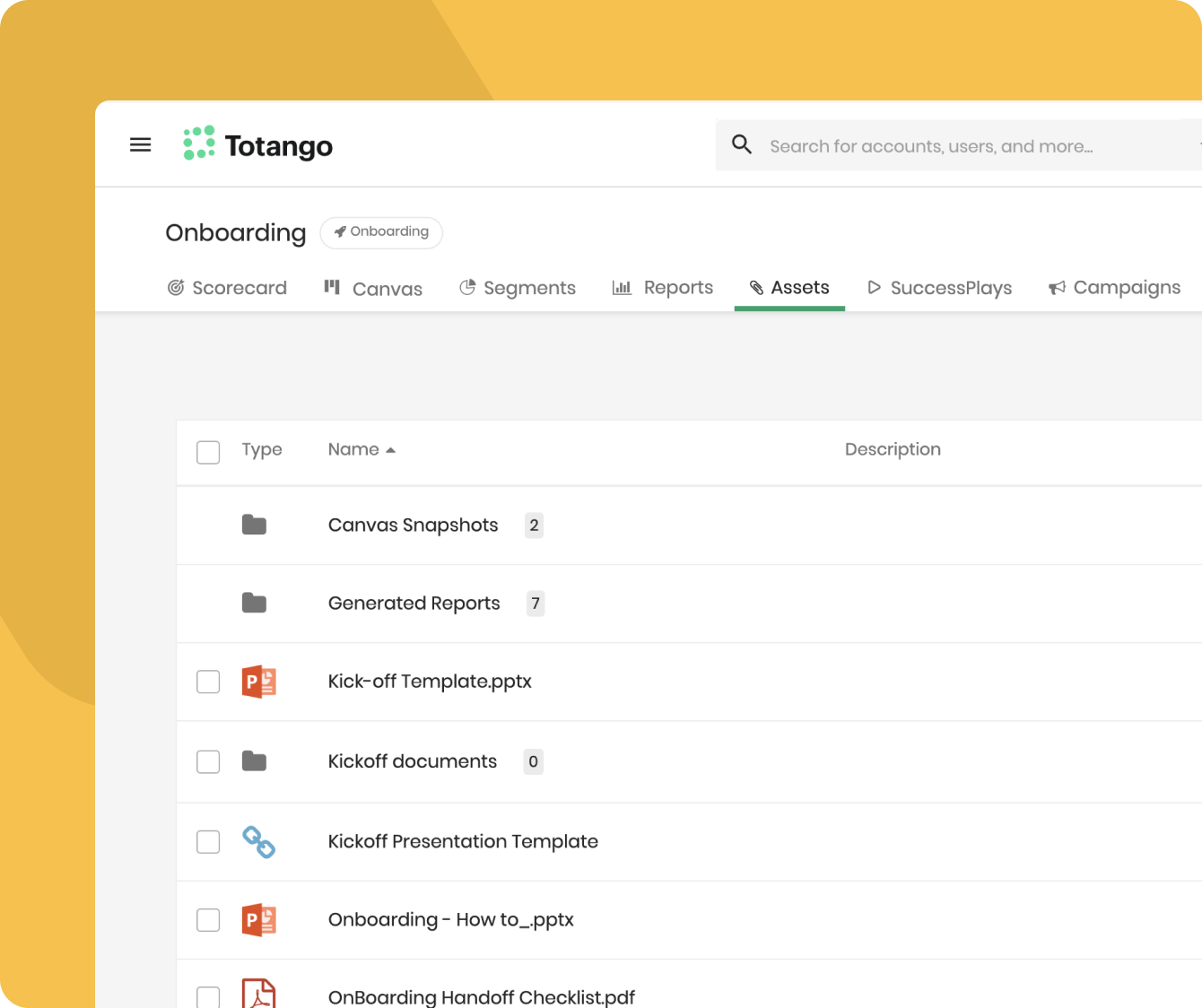Click the Kickoff documents count badge 0
This screenshot has height=1008, width=1202.
pyautogui.click(x=533, y=761)
